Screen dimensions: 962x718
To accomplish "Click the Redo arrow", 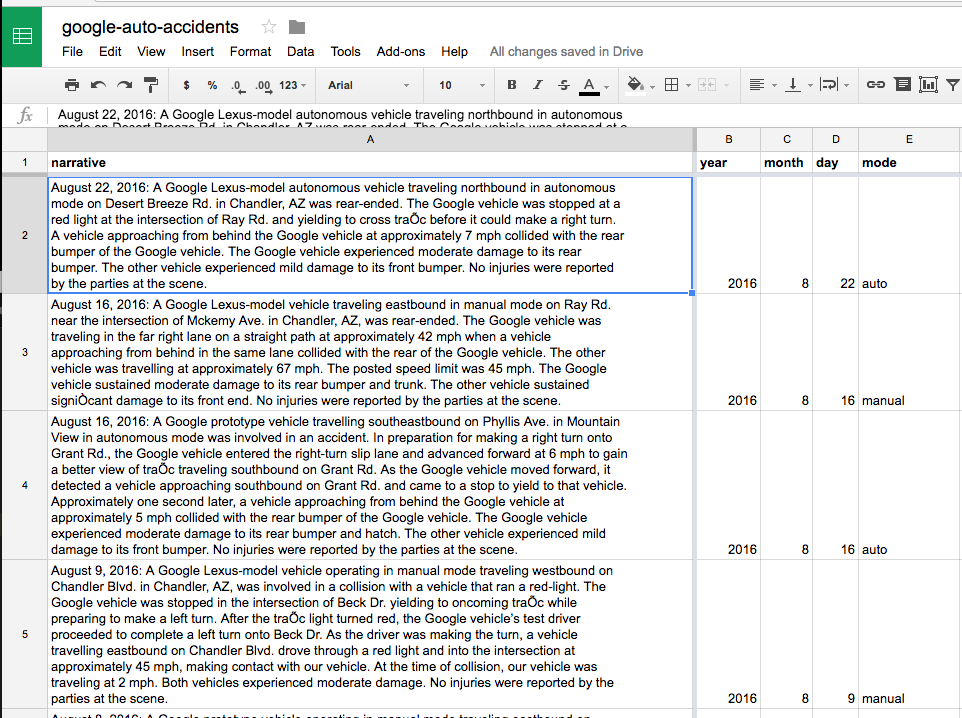I will (x=125, y=85).
